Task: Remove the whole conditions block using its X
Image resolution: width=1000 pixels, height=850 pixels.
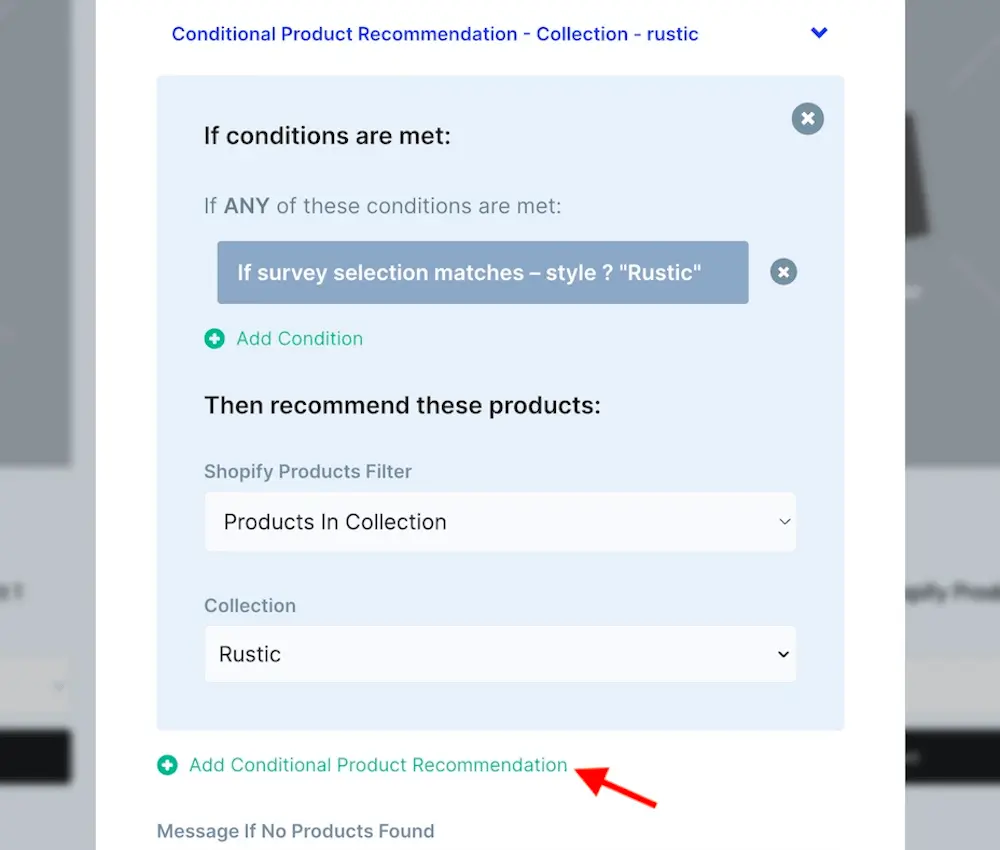Action: pos(807,119)
